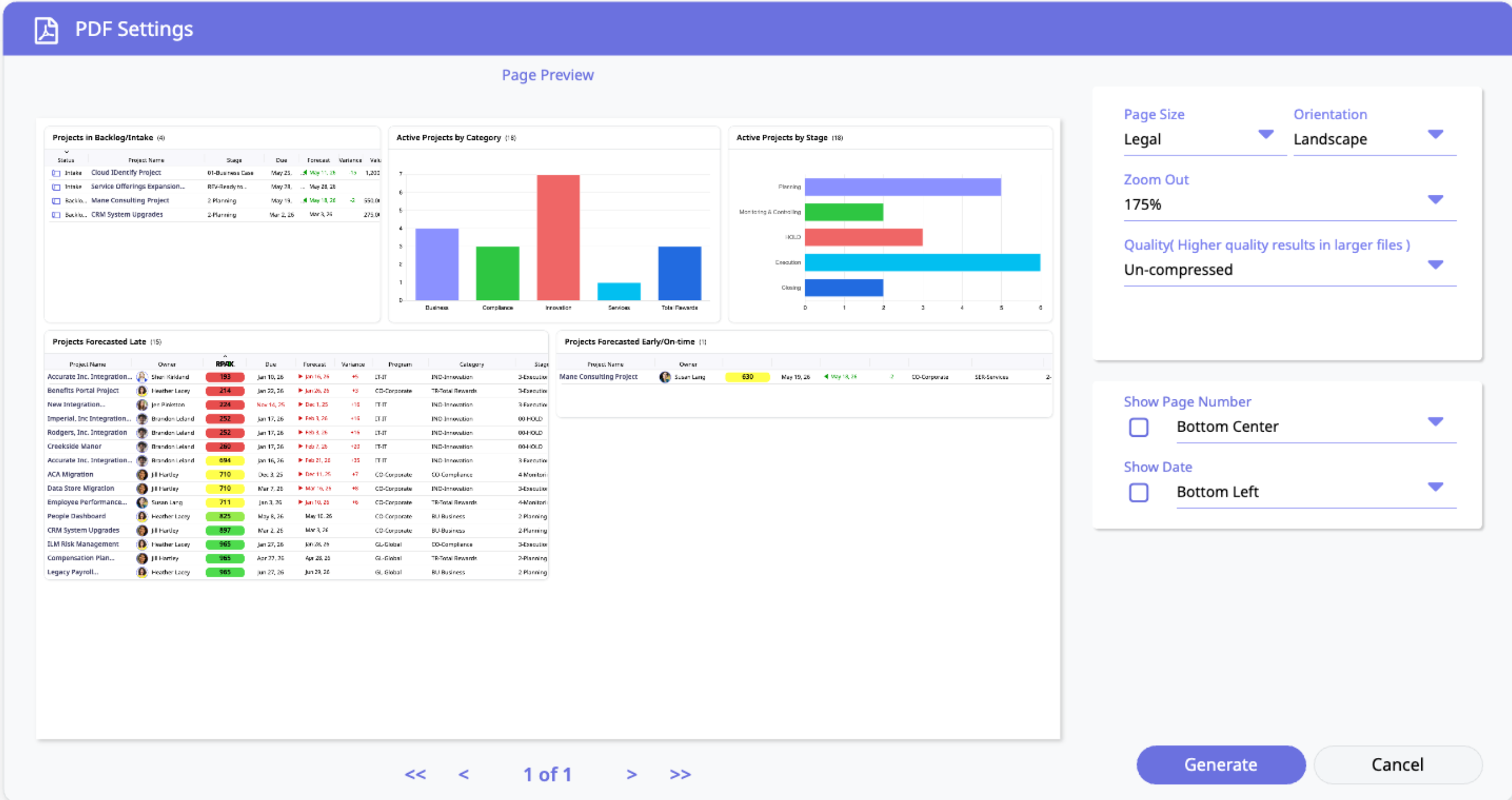Click Susan Lang avatar in Early/On-time table
Screen dimensions: 1512x800
[x=665, y=377]
